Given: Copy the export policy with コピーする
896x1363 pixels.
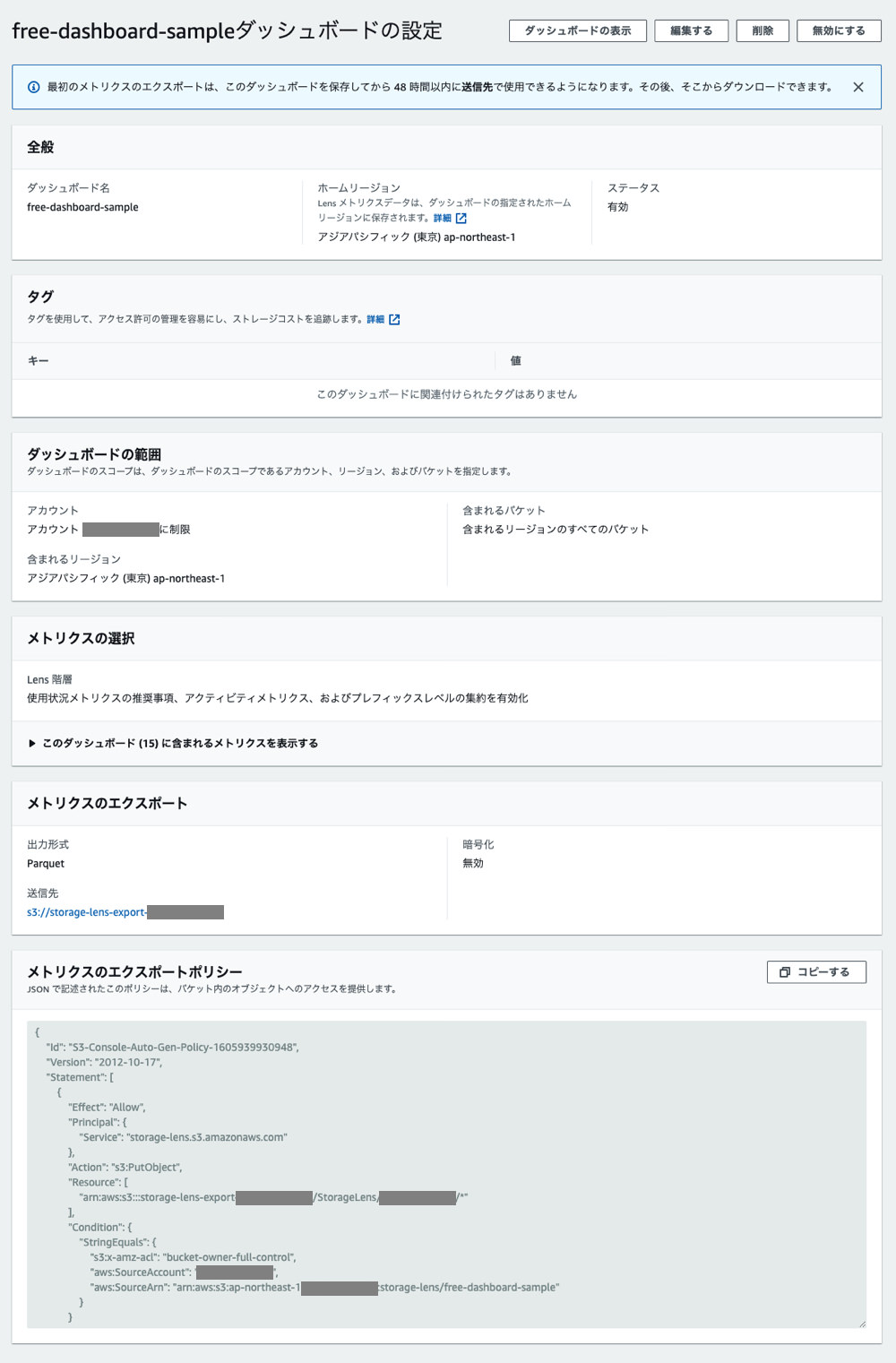Looking at the screenshot, I should click(817, 971).
